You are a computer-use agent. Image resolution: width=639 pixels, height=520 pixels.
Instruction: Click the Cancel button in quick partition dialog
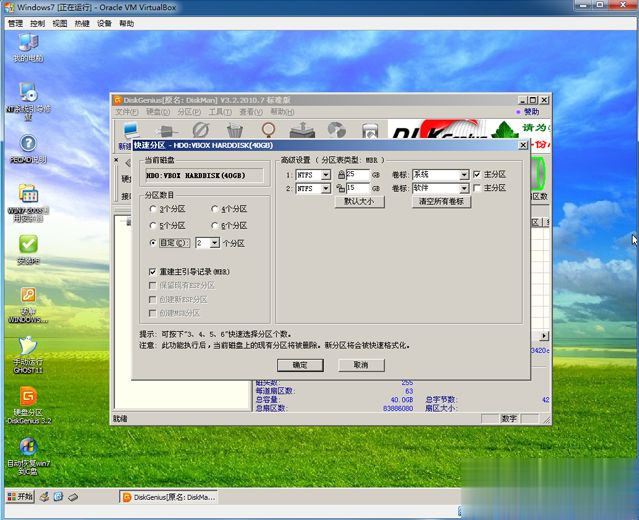[361, 365]
